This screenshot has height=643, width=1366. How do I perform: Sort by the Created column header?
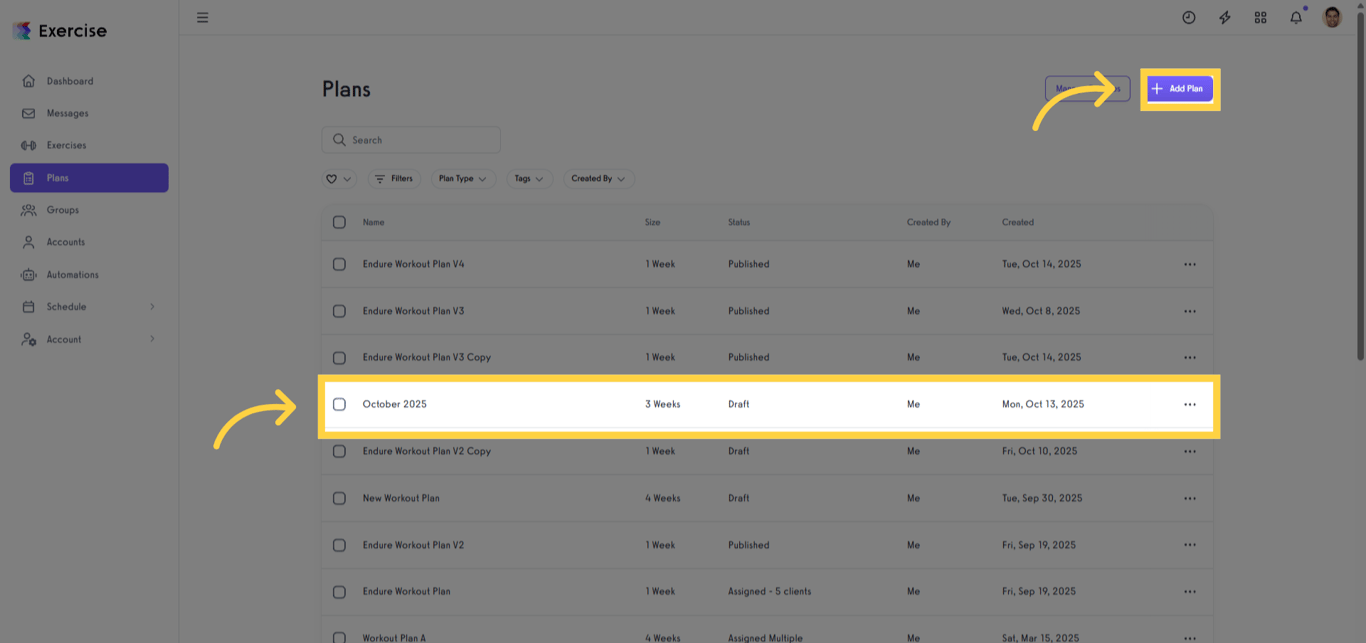[1018, 222]
